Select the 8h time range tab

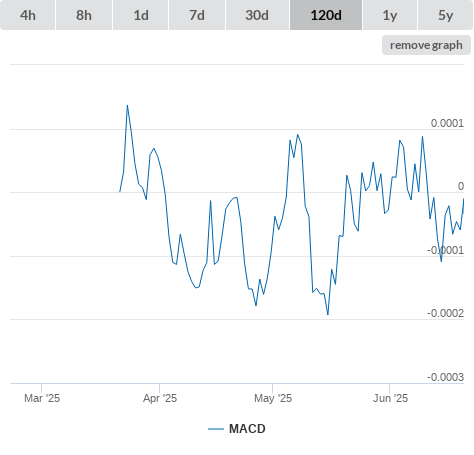[x=84, y=15]
